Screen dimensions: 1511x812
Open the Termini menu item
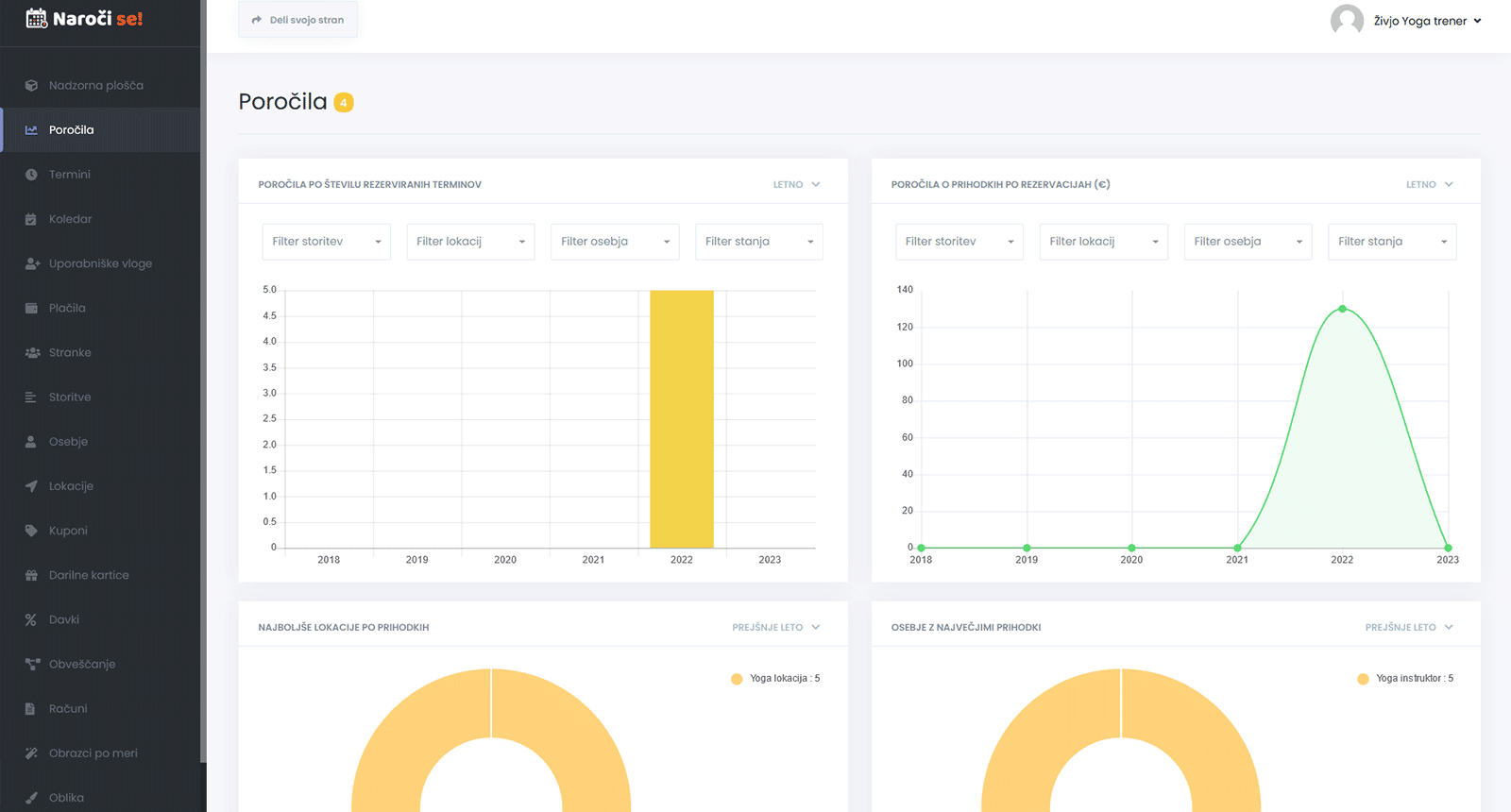[x=101, y=175]
